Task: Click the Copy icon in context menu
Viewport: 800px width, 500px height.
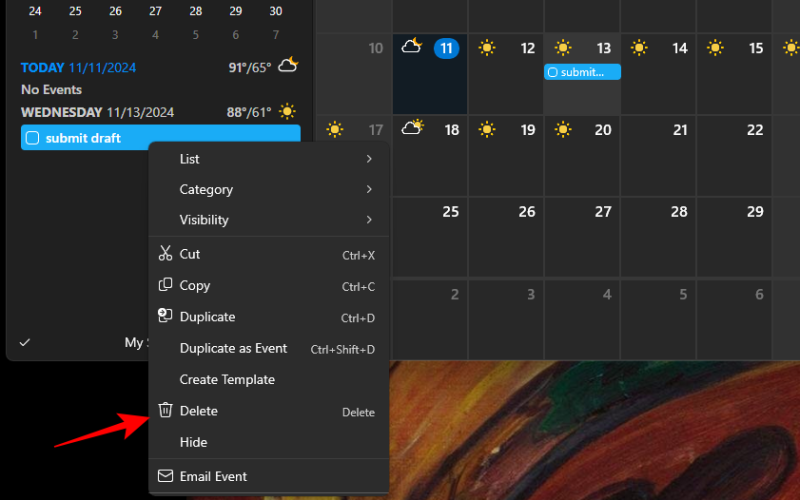Action: 166,285
